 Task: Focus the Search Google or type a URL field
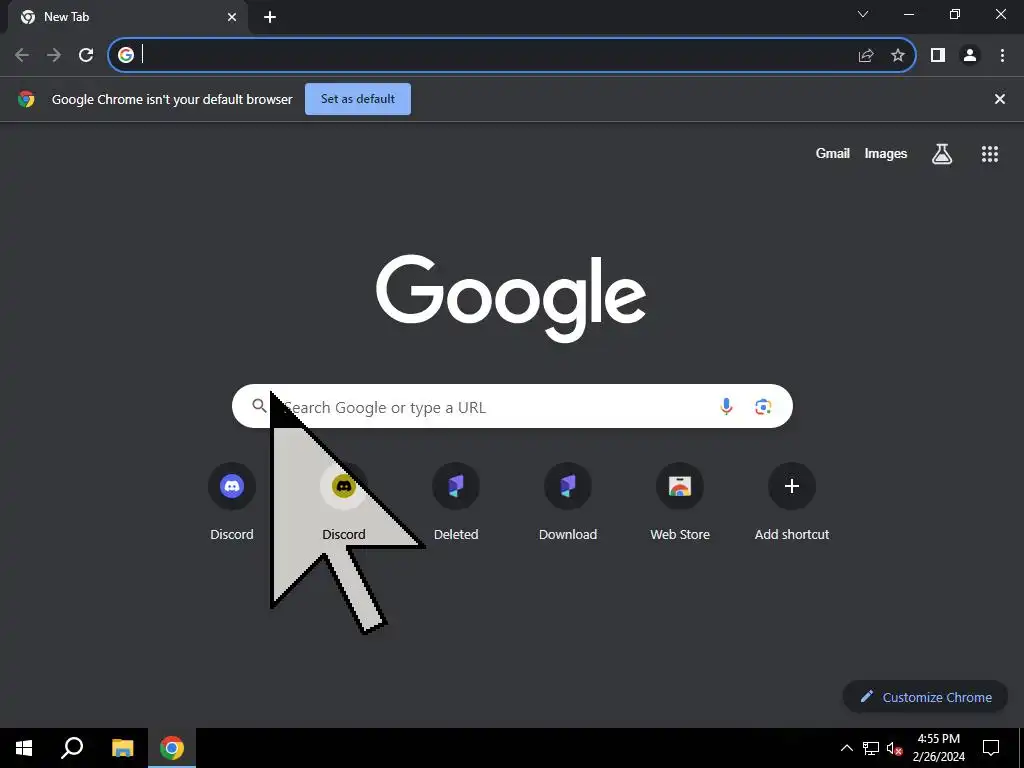(x=512, y=406)
